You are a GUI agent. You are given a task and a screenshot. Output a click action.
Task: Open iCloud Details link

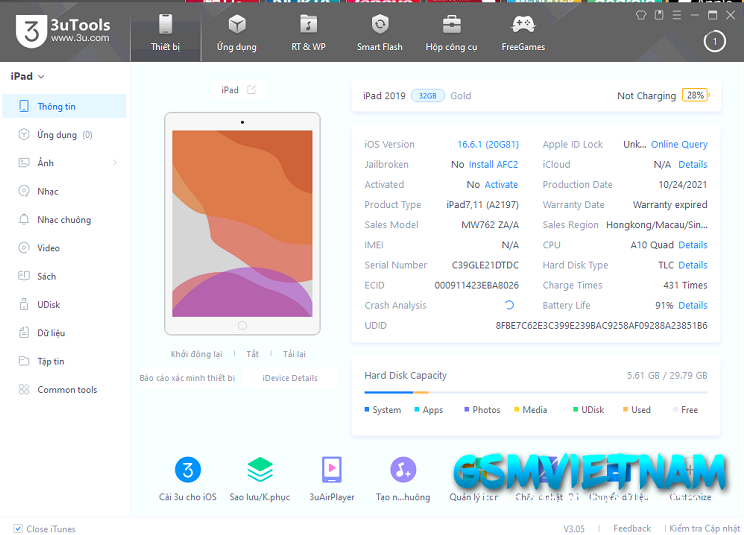[693, 165]
